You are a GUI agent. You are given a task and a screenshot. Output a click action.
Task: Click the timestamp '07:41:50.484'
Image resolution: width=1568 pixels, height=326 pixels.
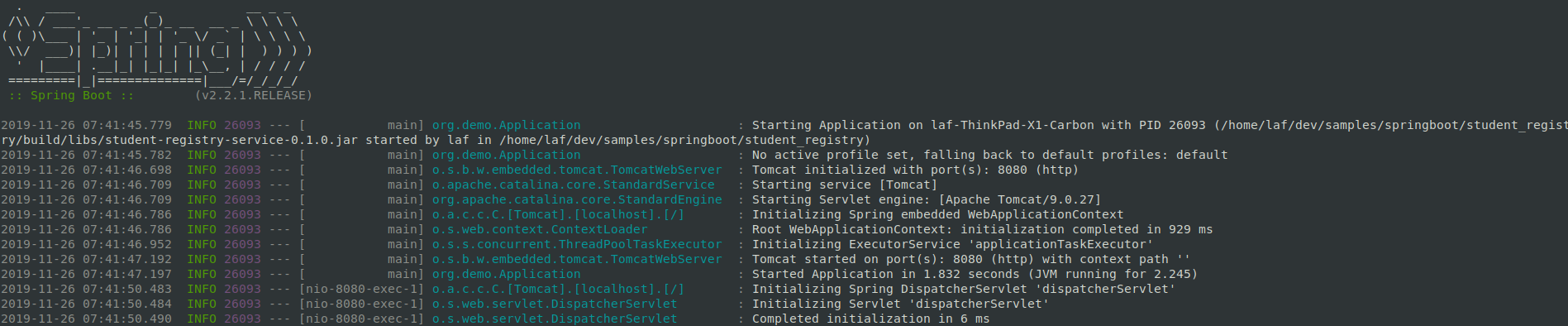[x=127, y=304]
